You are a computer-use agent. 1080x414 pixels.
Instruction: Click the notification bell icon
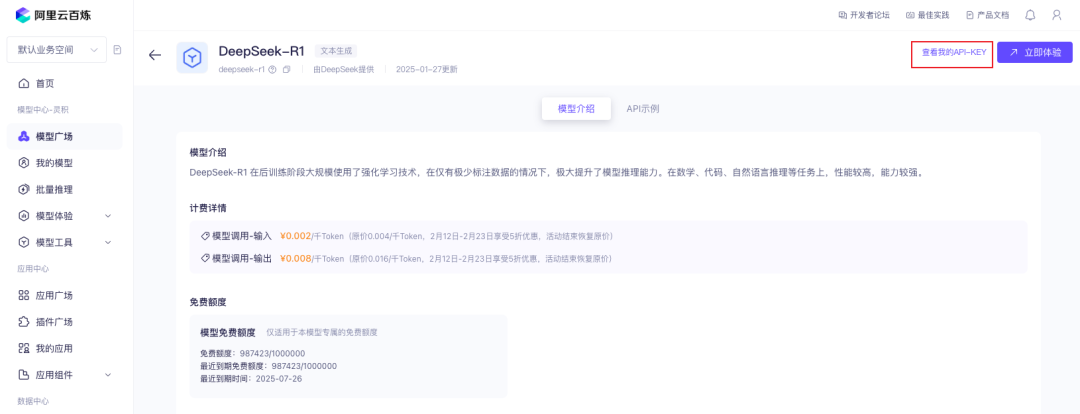pyautogui.click(x=1030, y=14)
